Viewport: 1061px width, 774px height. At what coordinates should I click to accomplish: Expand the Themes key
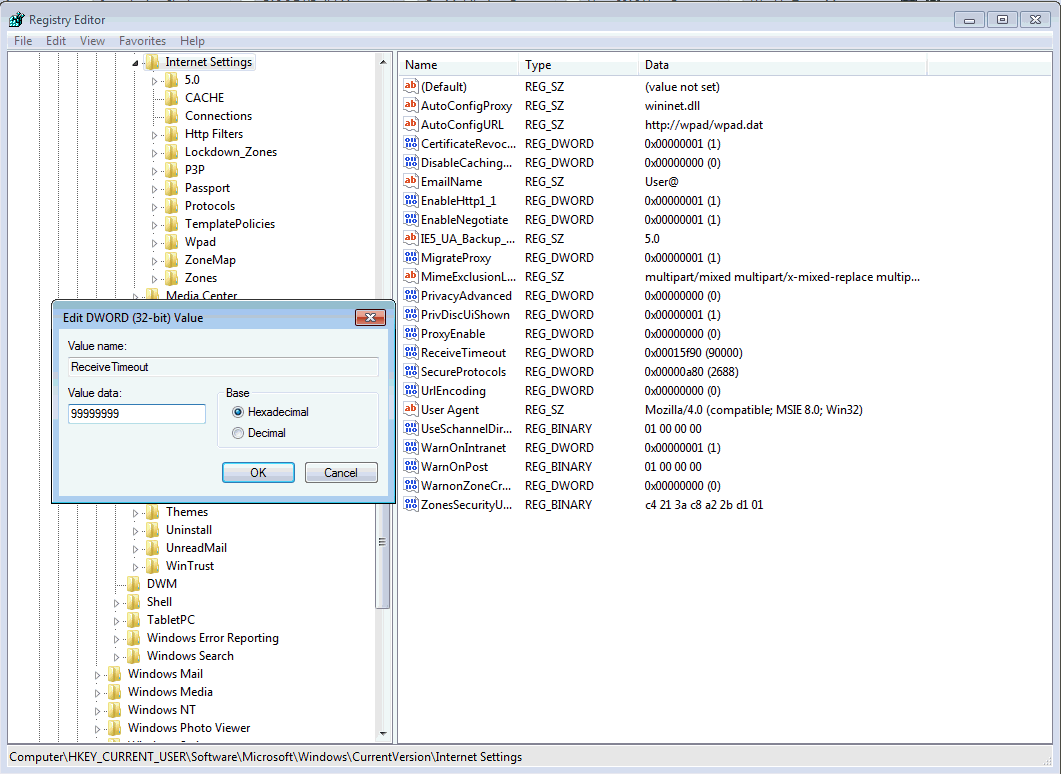(135, 513)
